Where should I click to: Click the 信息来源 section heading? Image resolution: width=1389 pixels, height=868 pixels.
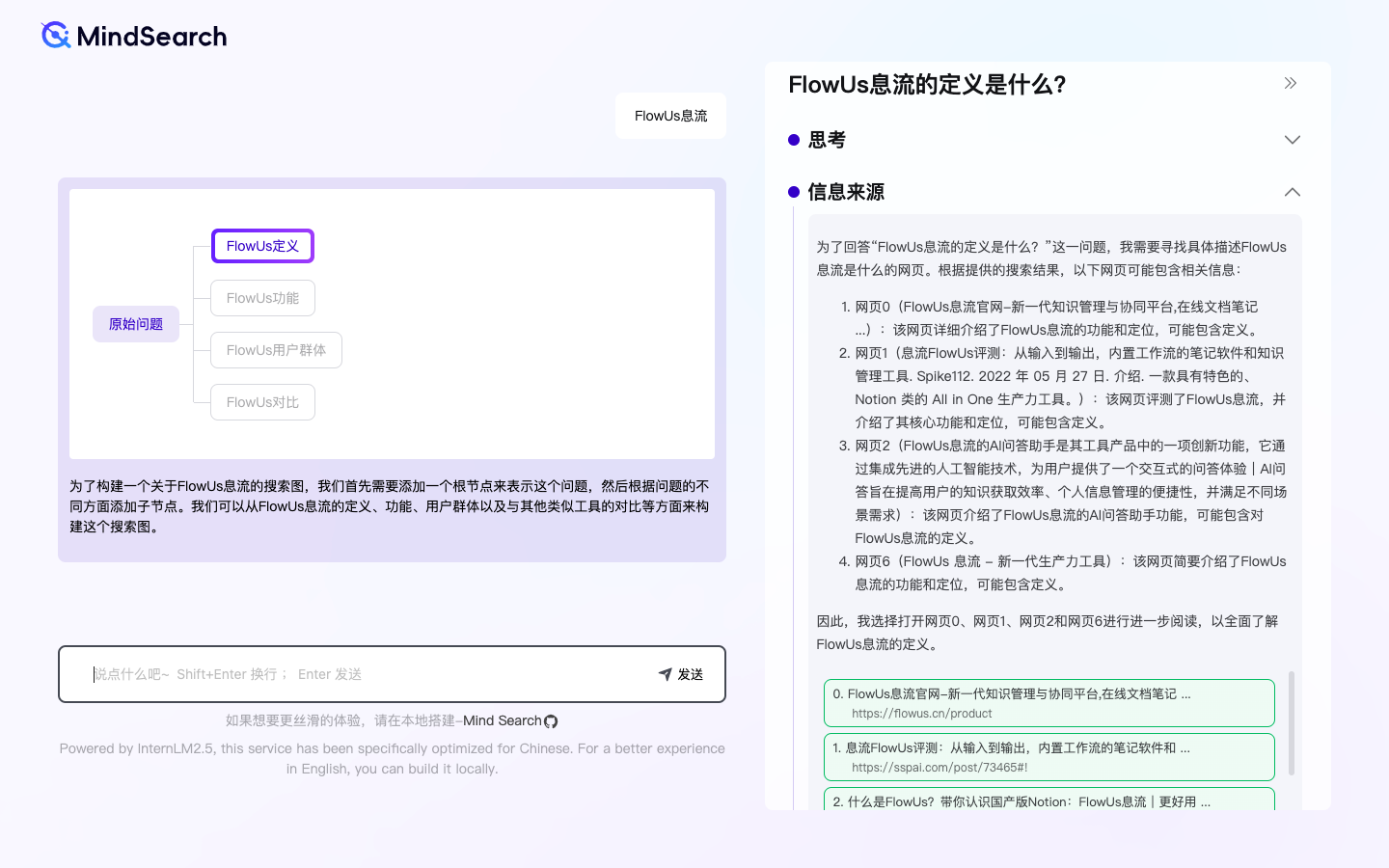(846, 192)
